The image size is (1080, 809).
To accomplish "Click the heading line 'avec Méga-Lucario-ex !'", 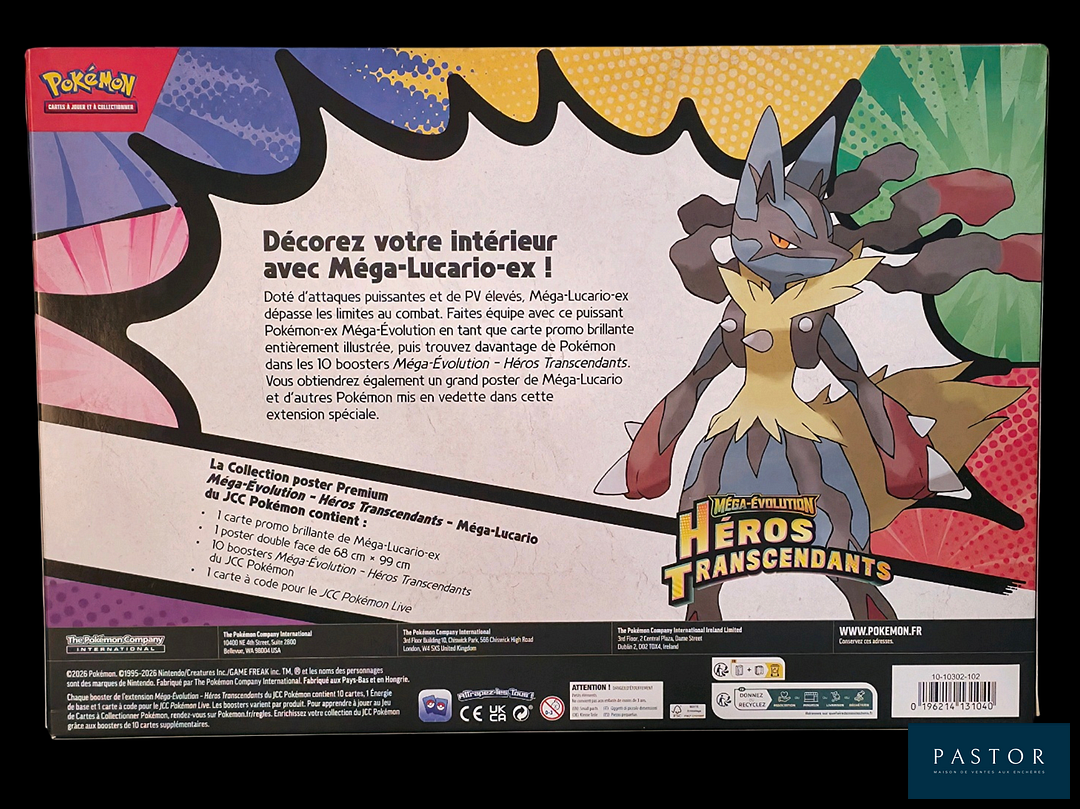I will (x=408, y=269).
